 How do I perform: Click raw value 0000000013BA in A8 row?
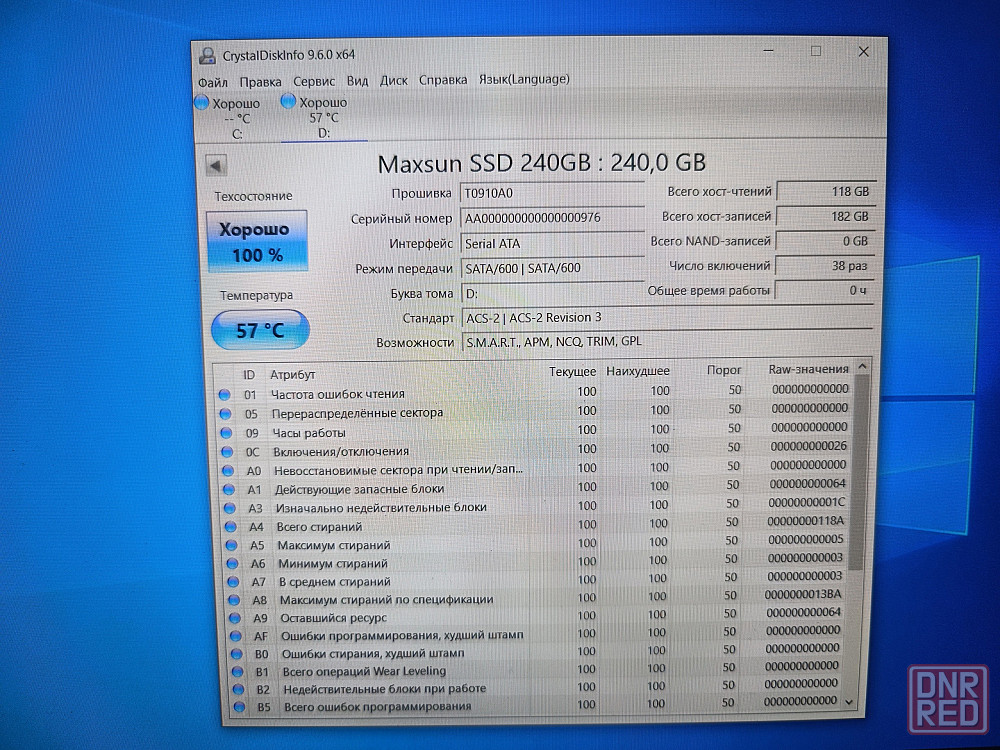[803, 594]
